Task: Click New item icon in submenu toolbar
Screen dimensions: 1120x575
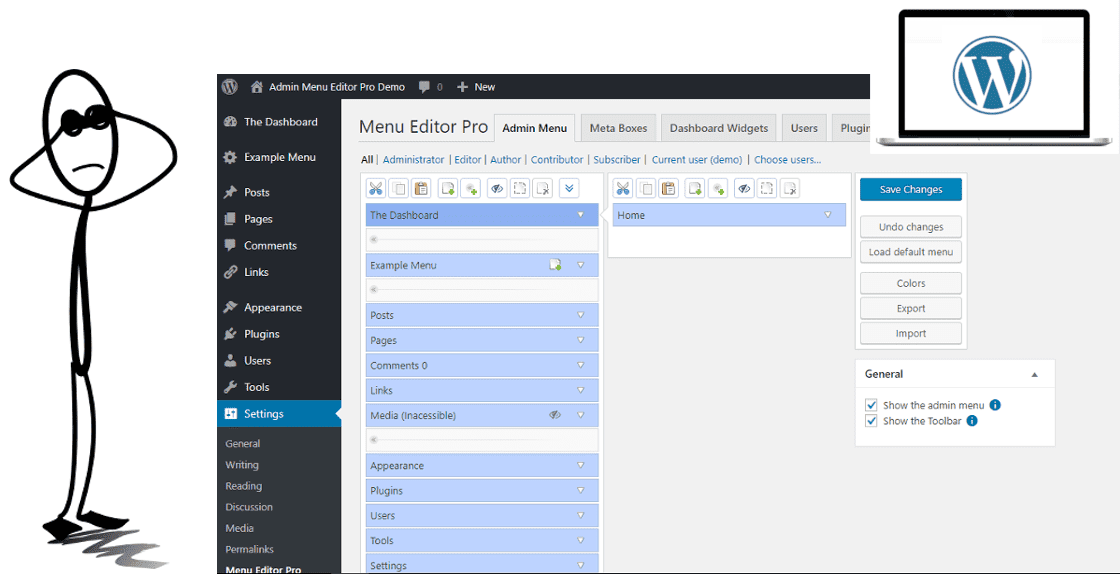Action: tap(695, 189)
